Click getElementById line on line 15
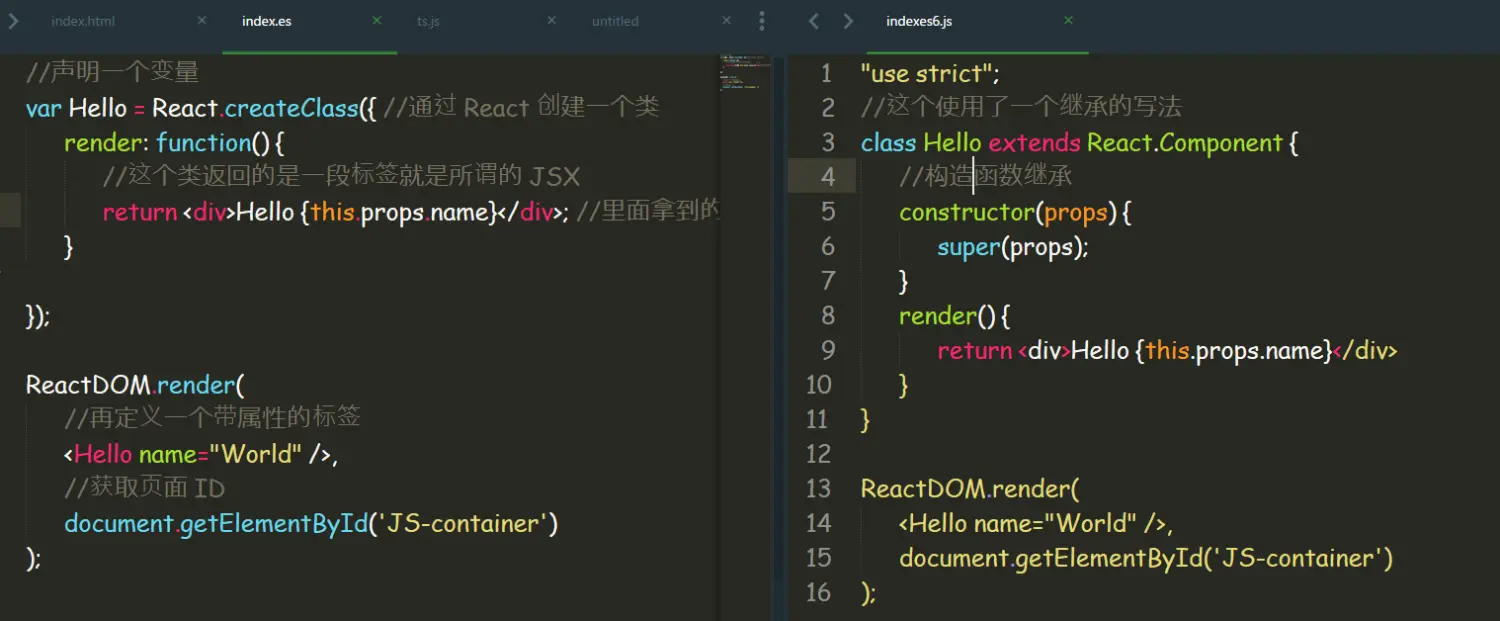1500x621 pixels. pyautogui.click(x=1146, y=558)
